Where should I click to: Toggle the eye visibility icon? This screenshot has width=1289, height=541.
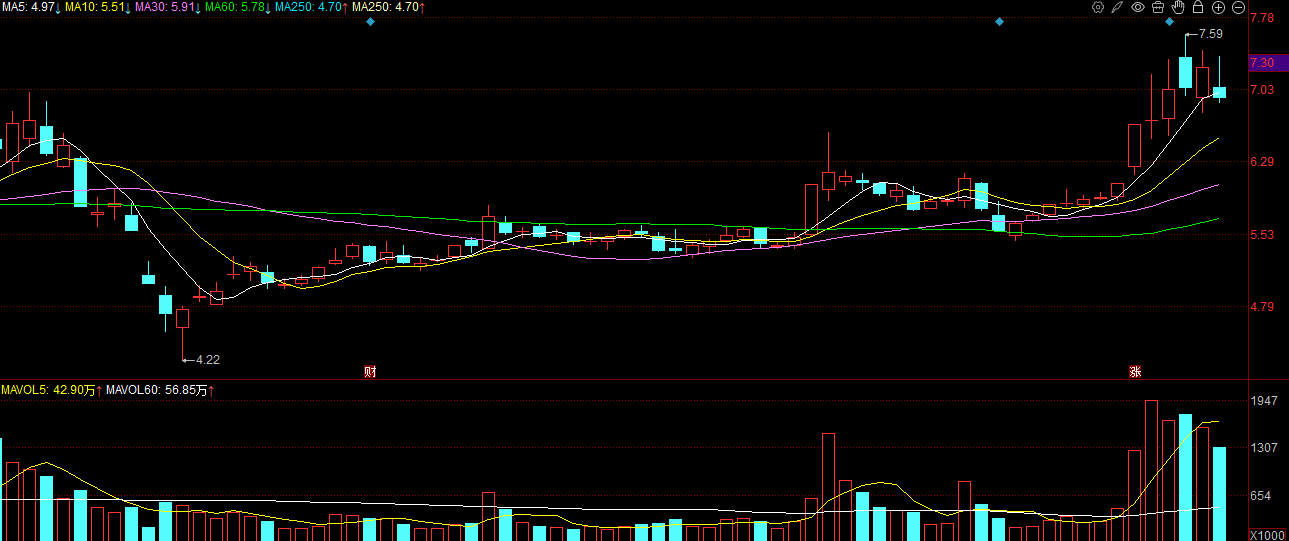[x=1138, y=7]
